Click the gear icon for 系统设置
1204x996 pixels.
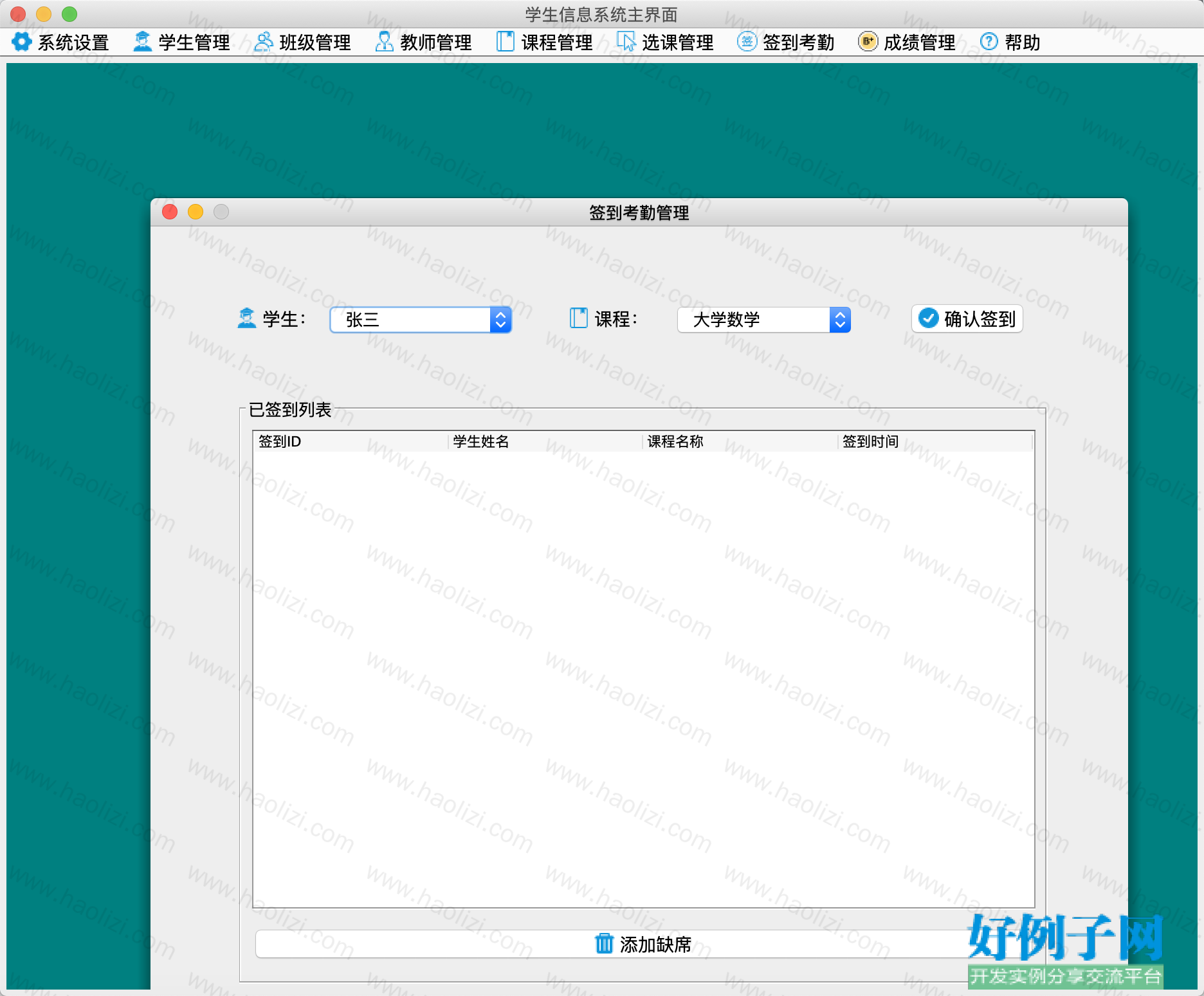point(22,42)
